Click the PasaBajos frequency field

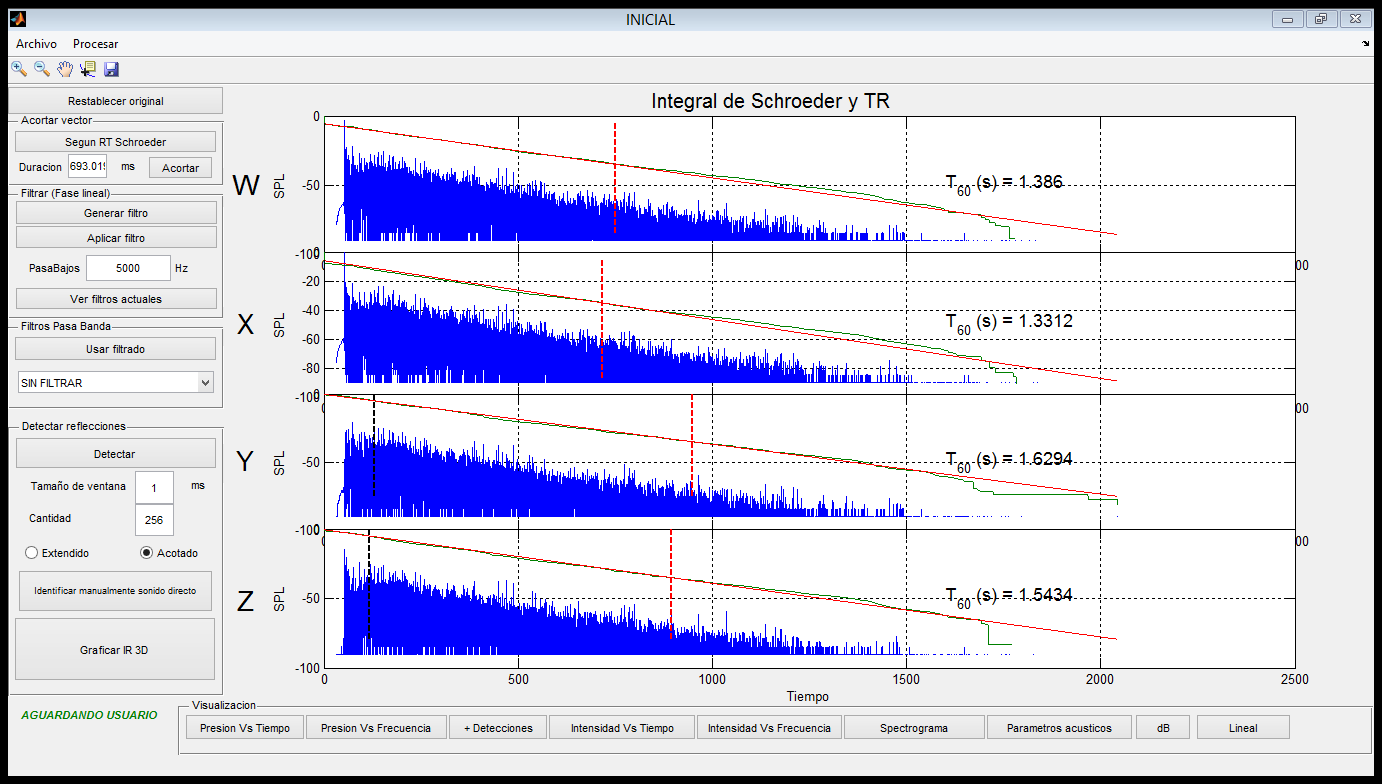[128, 268]
